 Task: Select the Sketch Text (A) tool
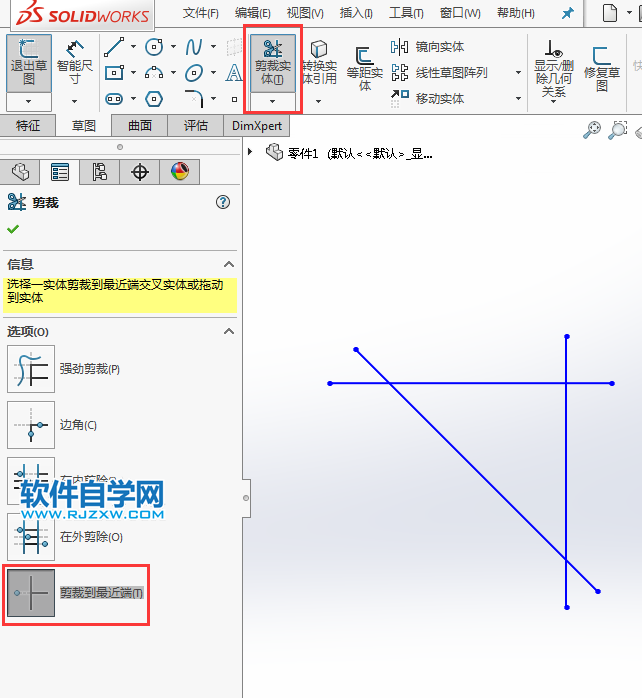coord(234,73)
